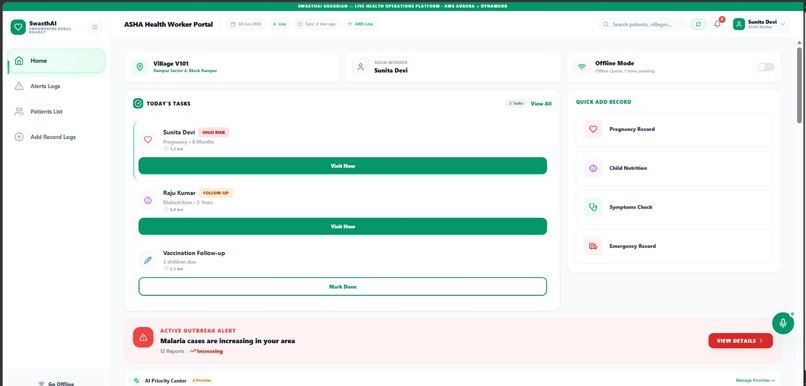The image size is (806, 386).
Task: Open Child Nutrition quick add
Action: 674,168
